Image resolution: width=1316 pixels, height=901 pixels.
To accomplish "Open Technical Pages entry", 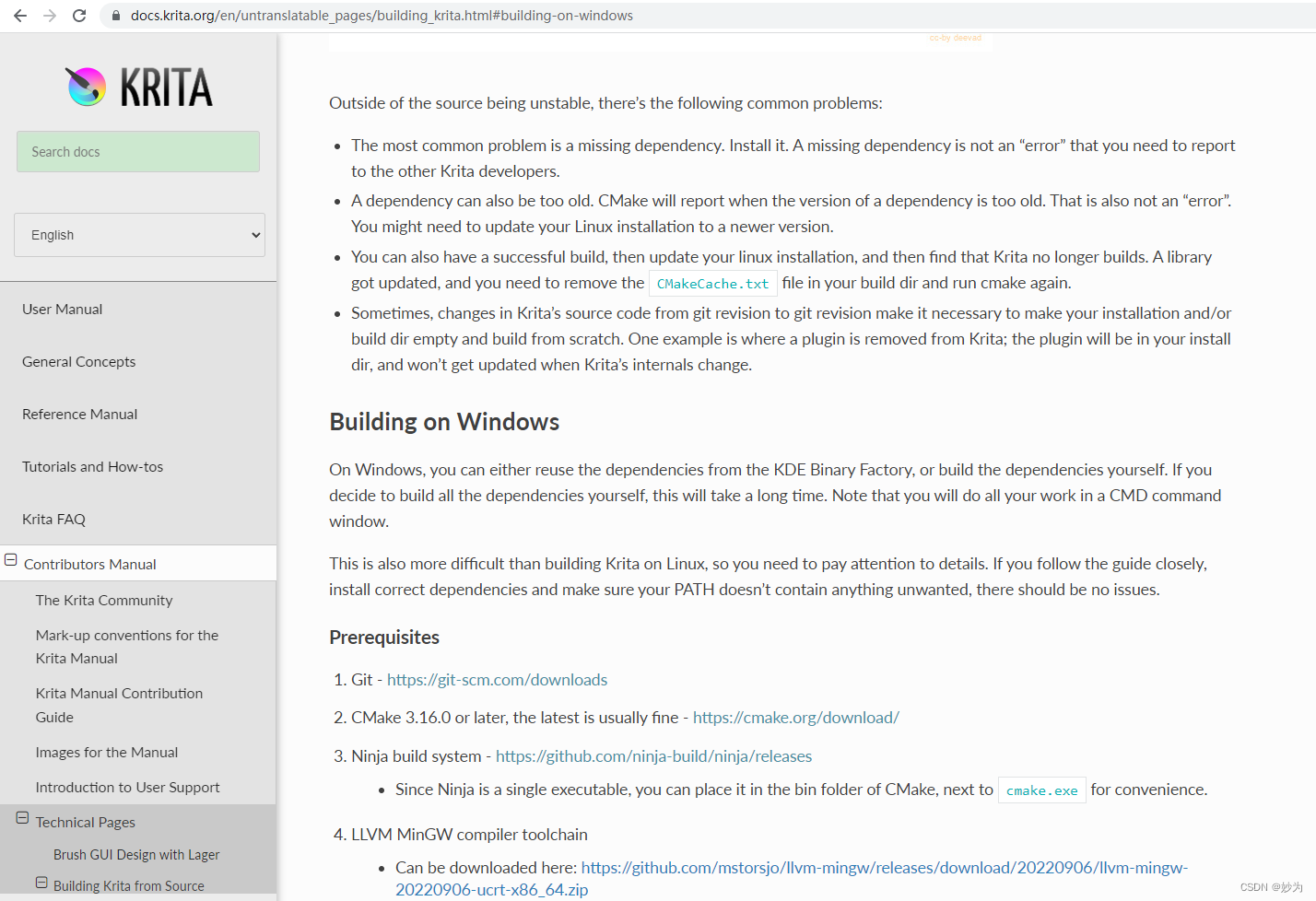I will (x=86, y=822).
